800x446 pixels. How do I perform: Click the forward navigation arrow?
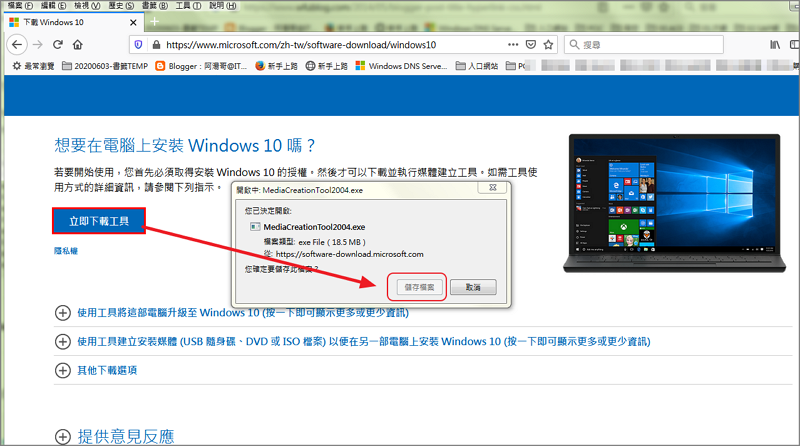38,45
